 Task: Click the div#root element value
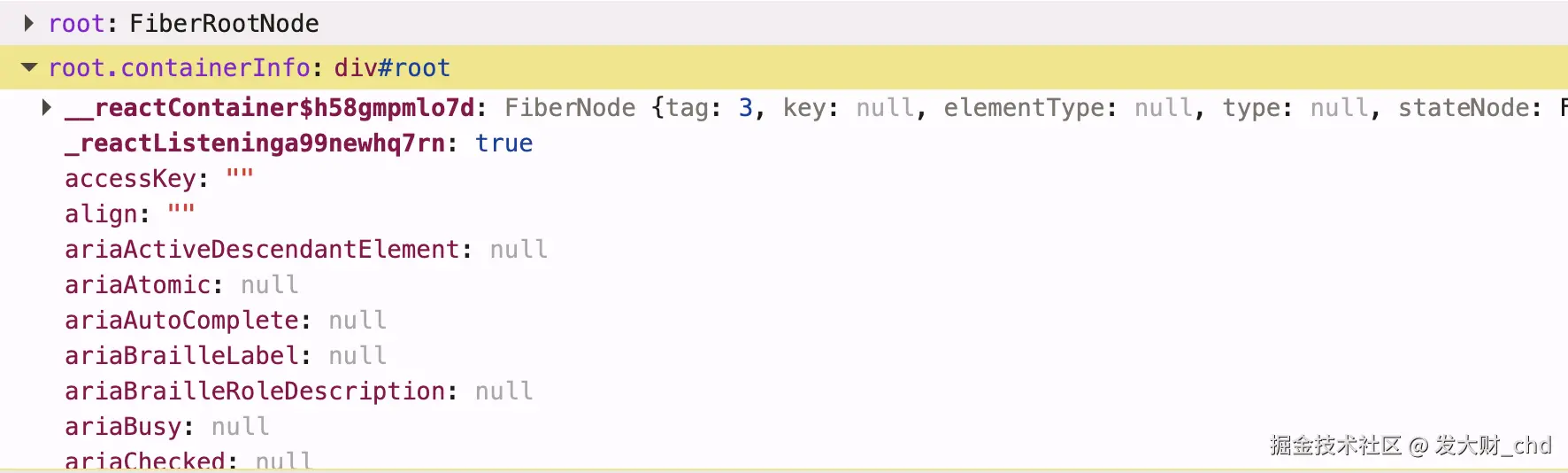[392, 67]
